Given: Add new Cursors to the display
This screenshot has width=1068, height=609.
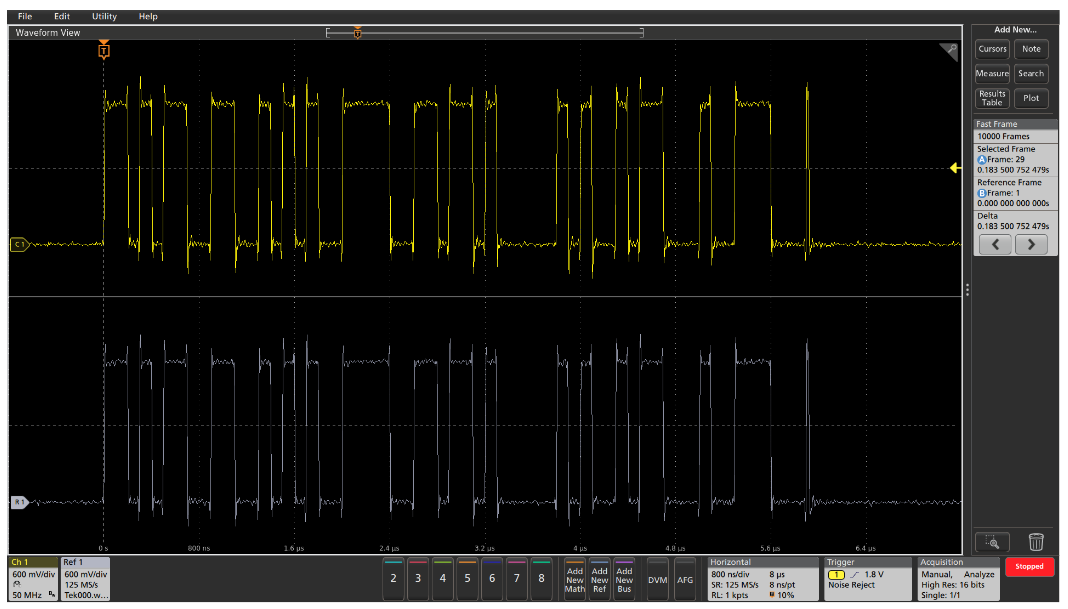Looking at the screenshot, I should [992, 49].
